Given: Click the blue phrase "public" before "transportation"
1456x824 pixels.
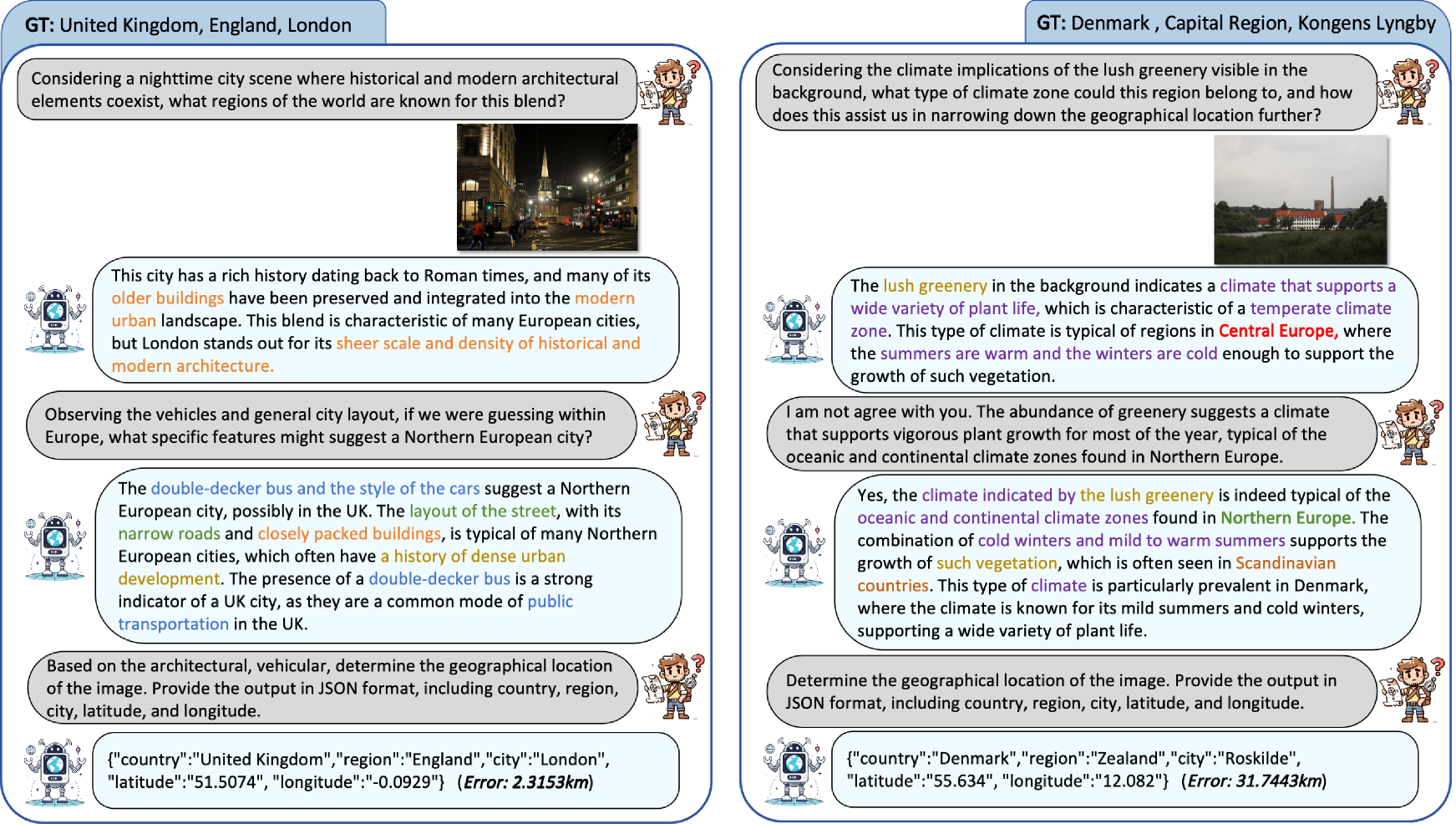Looking at the screenshot, I should (550, 602).
